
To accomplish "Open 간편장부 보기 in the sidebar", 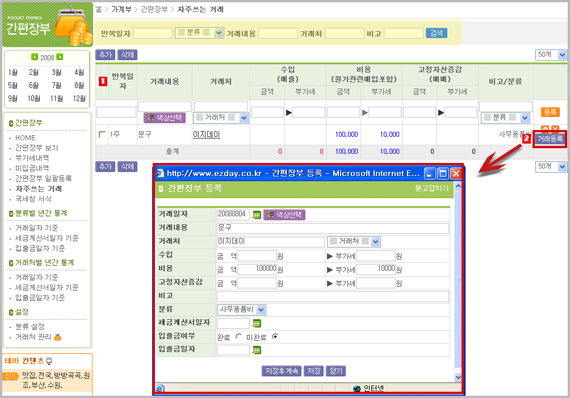I will [x=37, y=148].
